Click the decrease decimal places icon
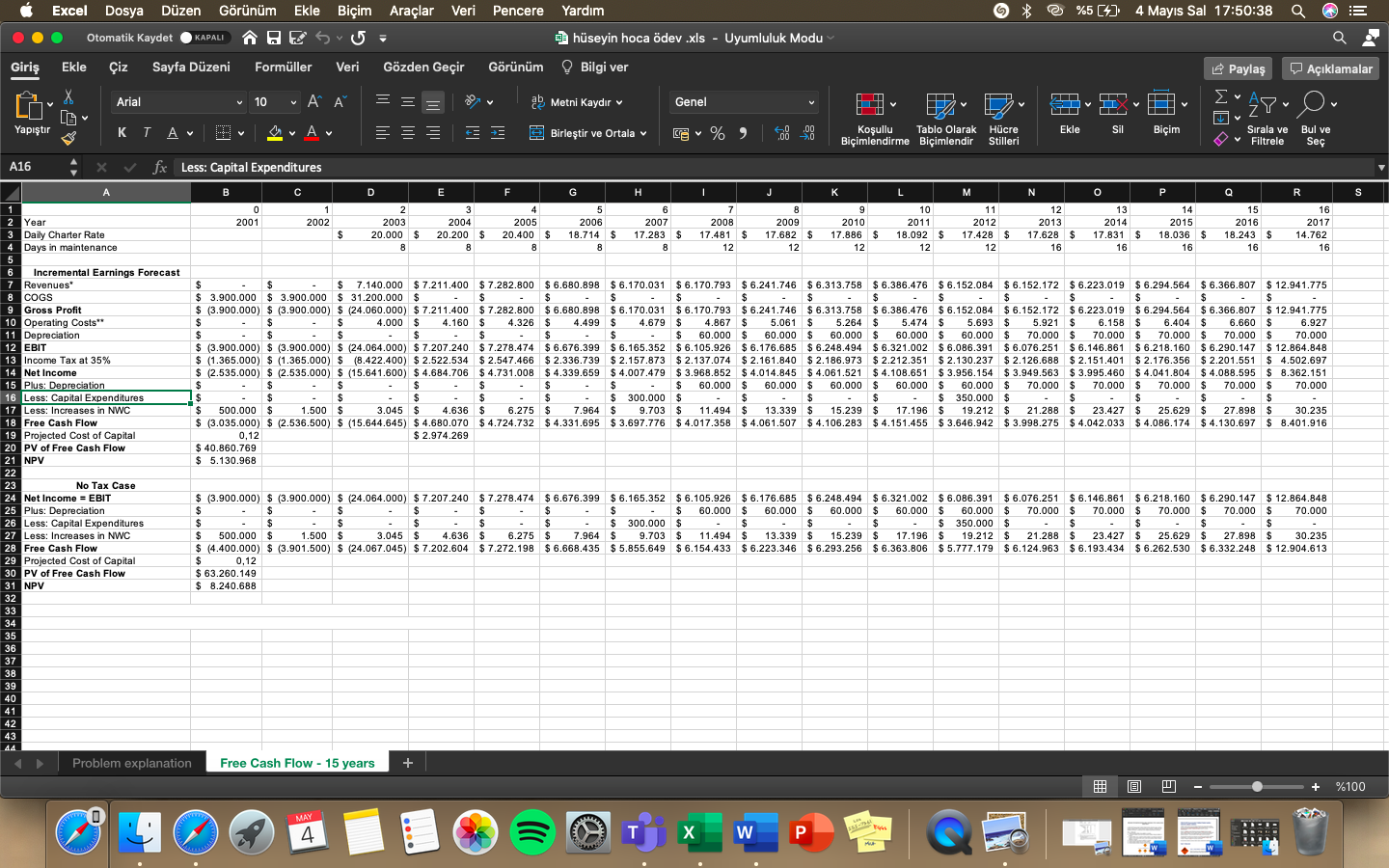The height and width of the screenshot is (868, 1389). pos(808,133)
